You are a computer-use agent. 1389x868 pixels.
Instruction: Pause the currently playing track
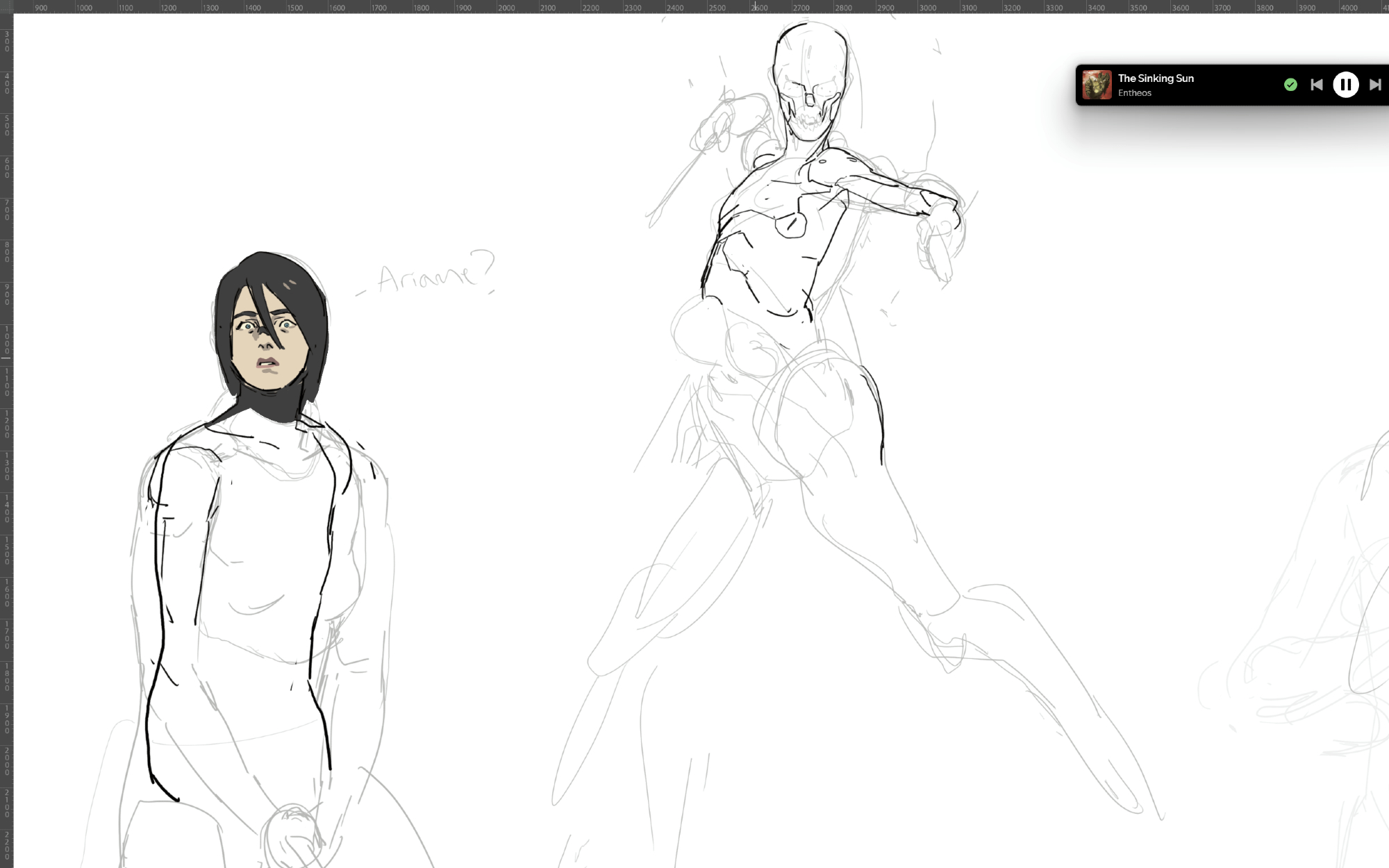pyautogui.click(x=1345, y=85)
